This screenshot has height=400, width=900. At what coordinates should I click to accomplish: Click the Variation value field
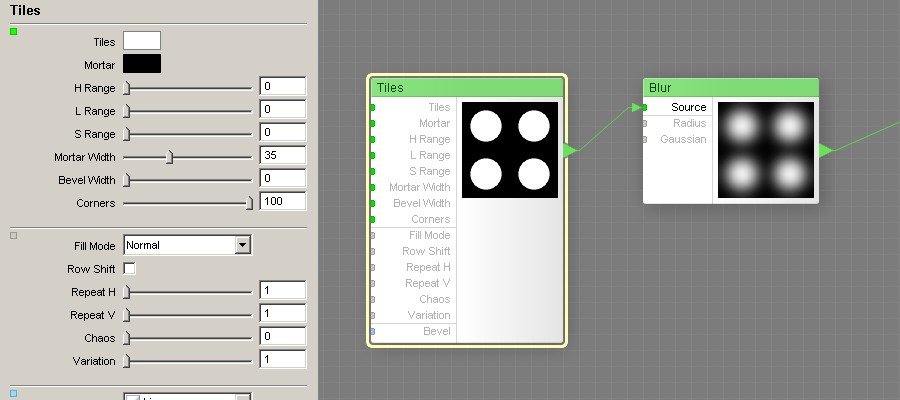point(282,360)
